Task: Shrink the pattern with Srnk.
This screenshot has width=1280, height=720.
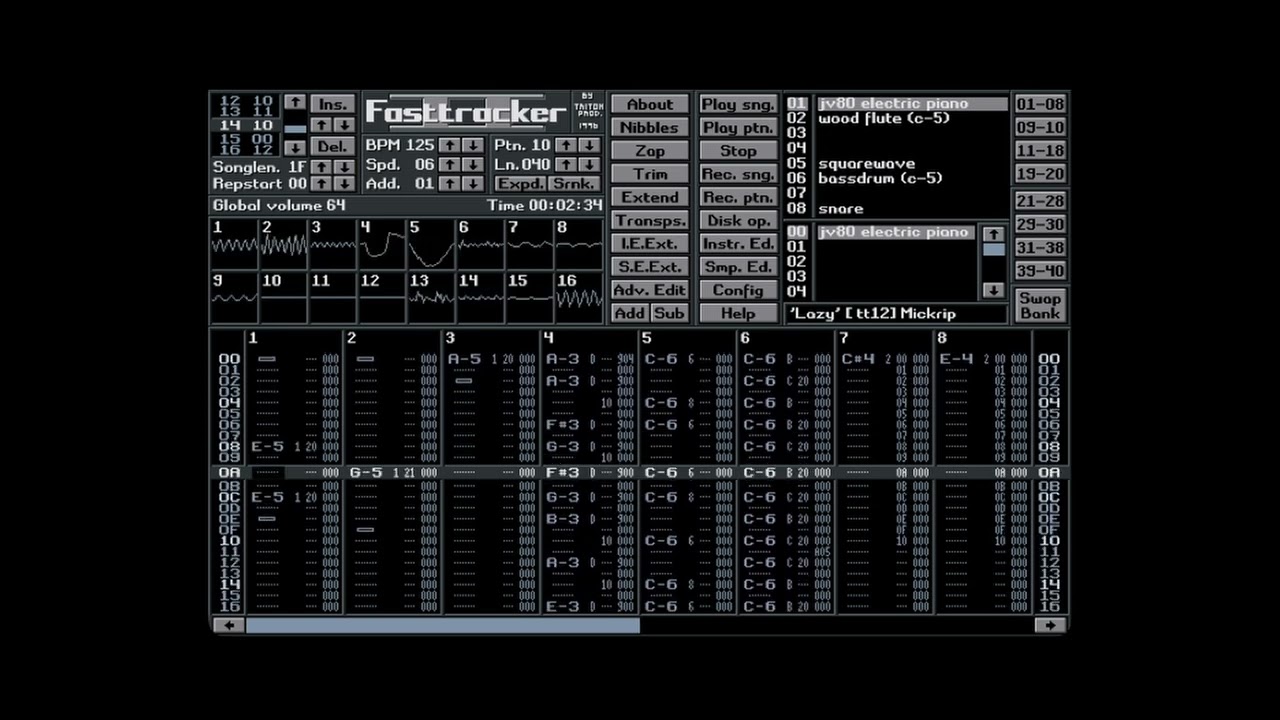Action: [x=574, y=184]
